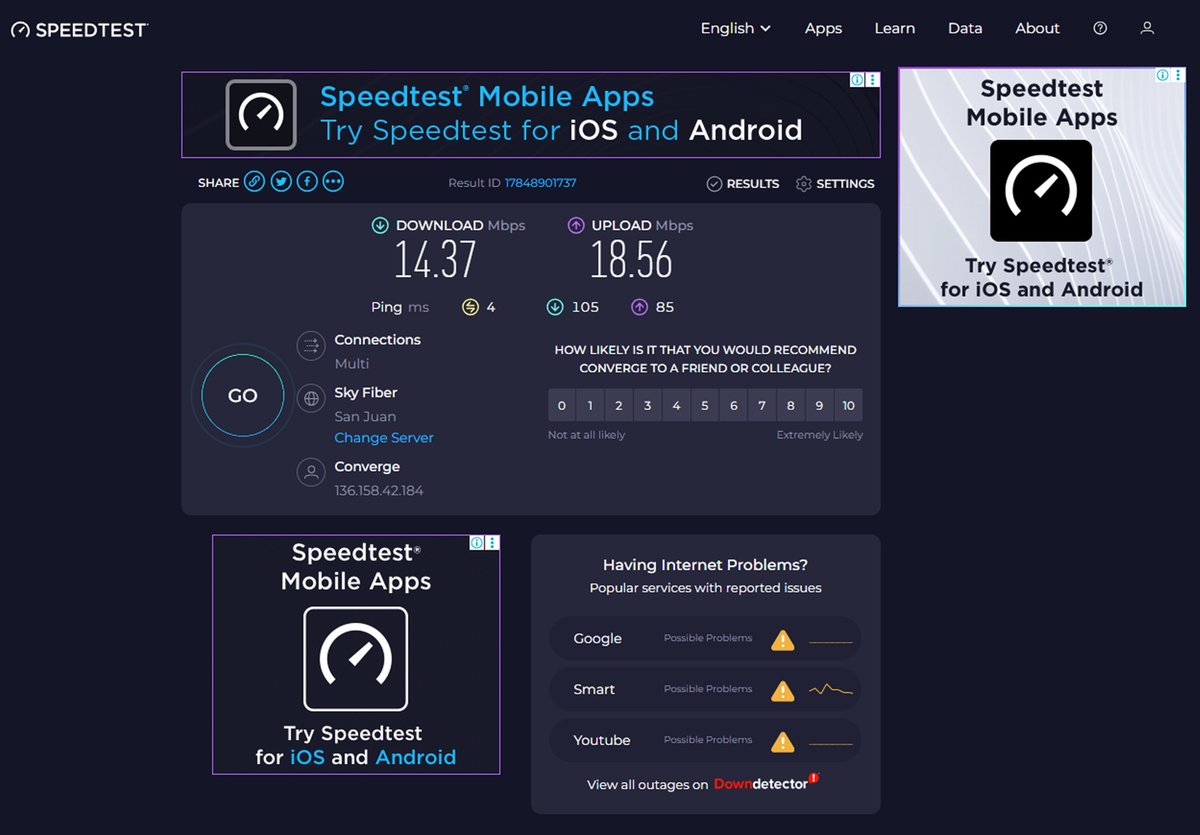Open the Google outage row

point(705,639)
